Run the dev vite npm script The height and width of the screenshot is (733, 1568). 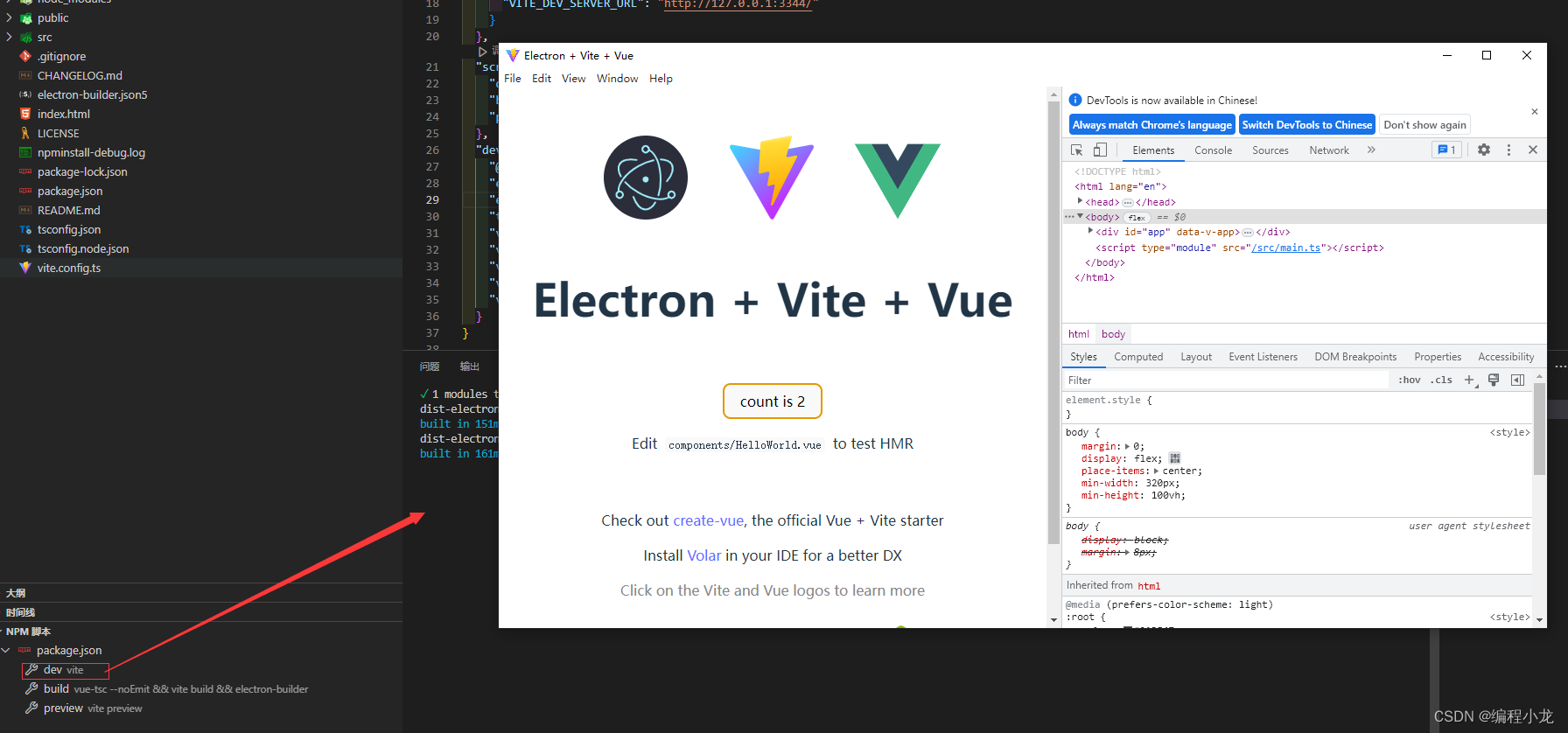coord(66,670)
